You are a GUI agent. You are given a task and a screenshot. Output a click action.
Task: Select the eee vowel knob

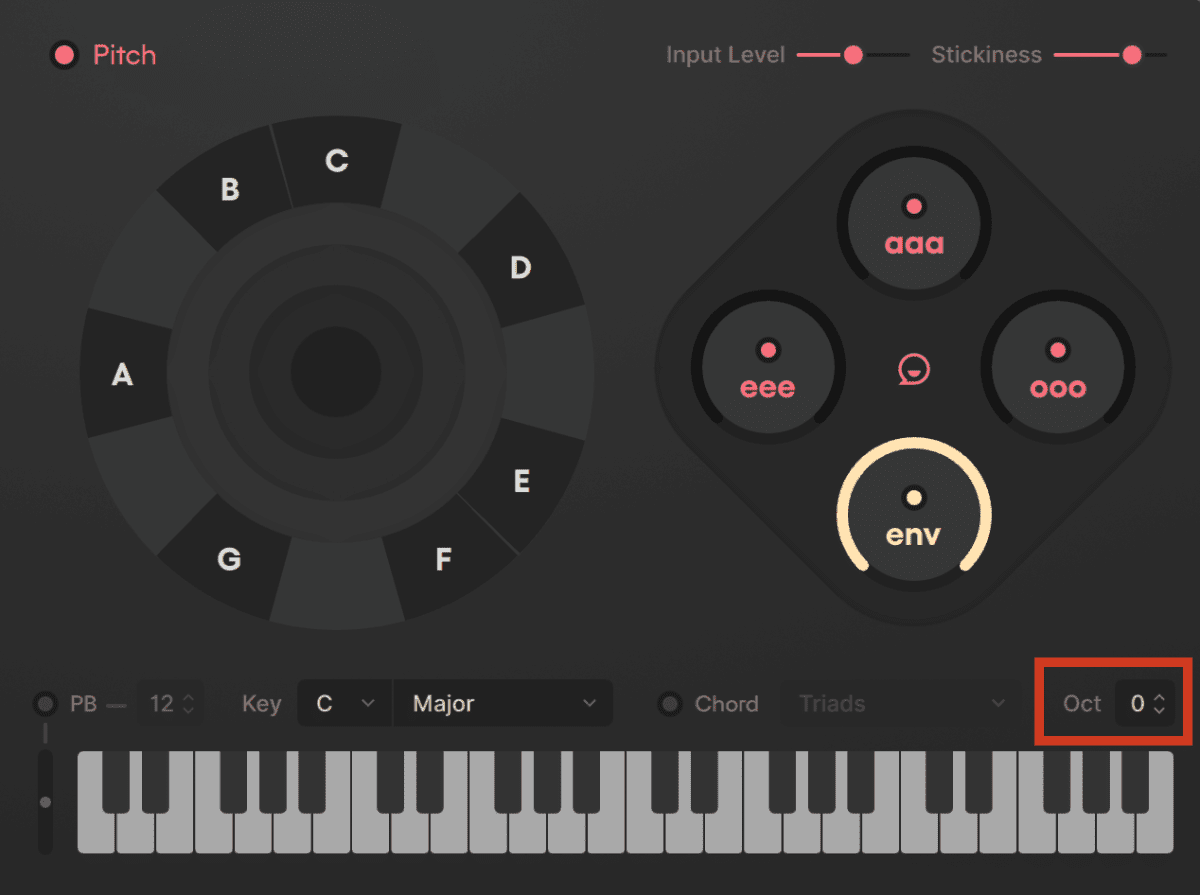768,369
